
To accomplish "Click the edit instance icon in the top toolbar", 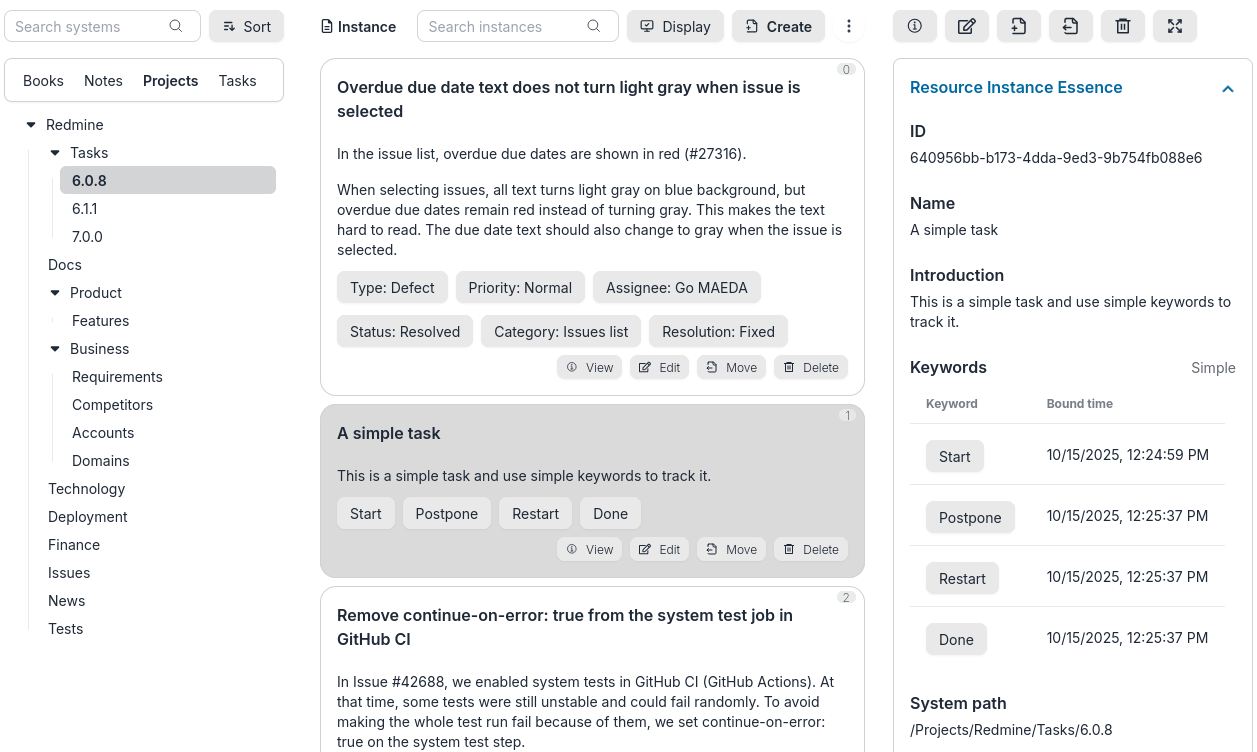I will click(x=966, y=26).
